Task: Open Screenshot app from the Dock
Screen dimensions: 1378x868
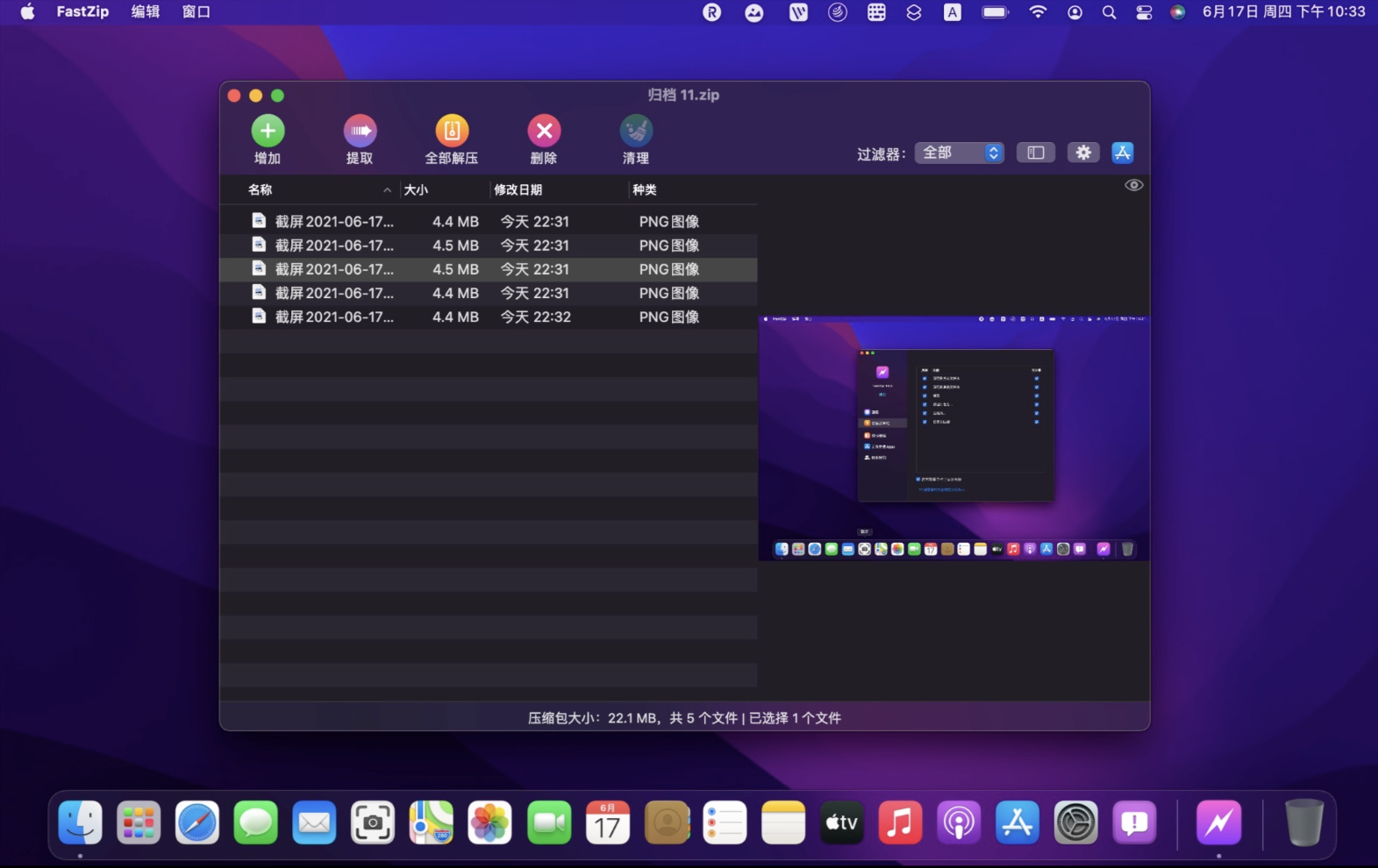Action: tap(373, 822)
